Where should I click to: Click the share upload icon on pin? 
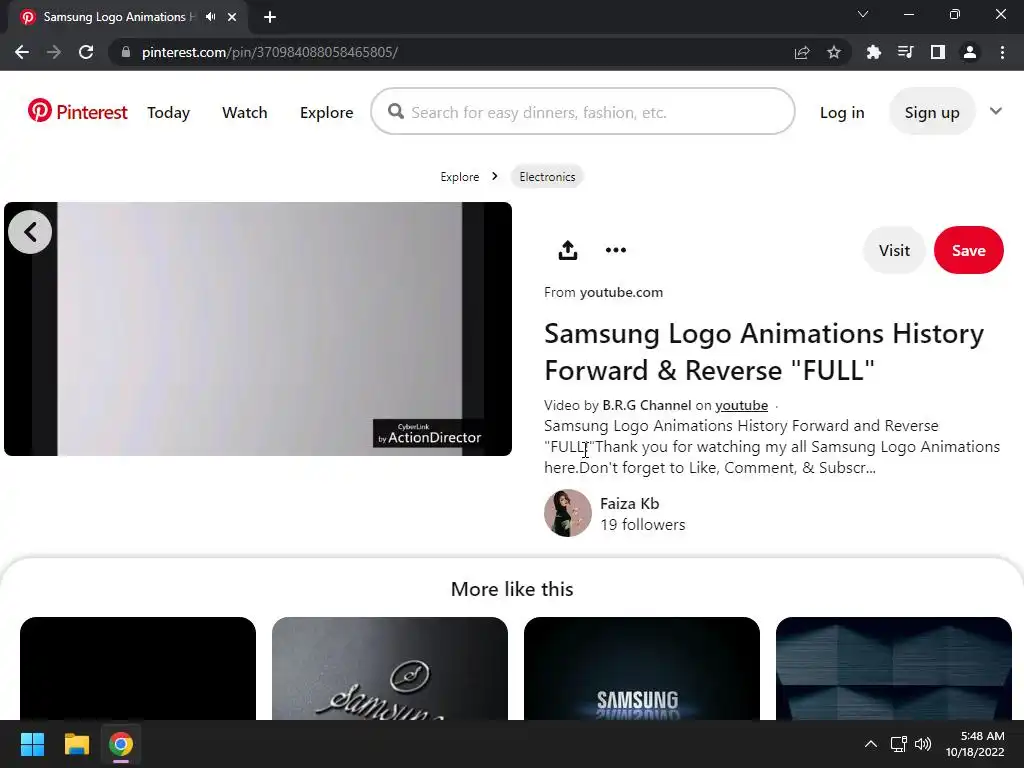(x=568, y=250)
